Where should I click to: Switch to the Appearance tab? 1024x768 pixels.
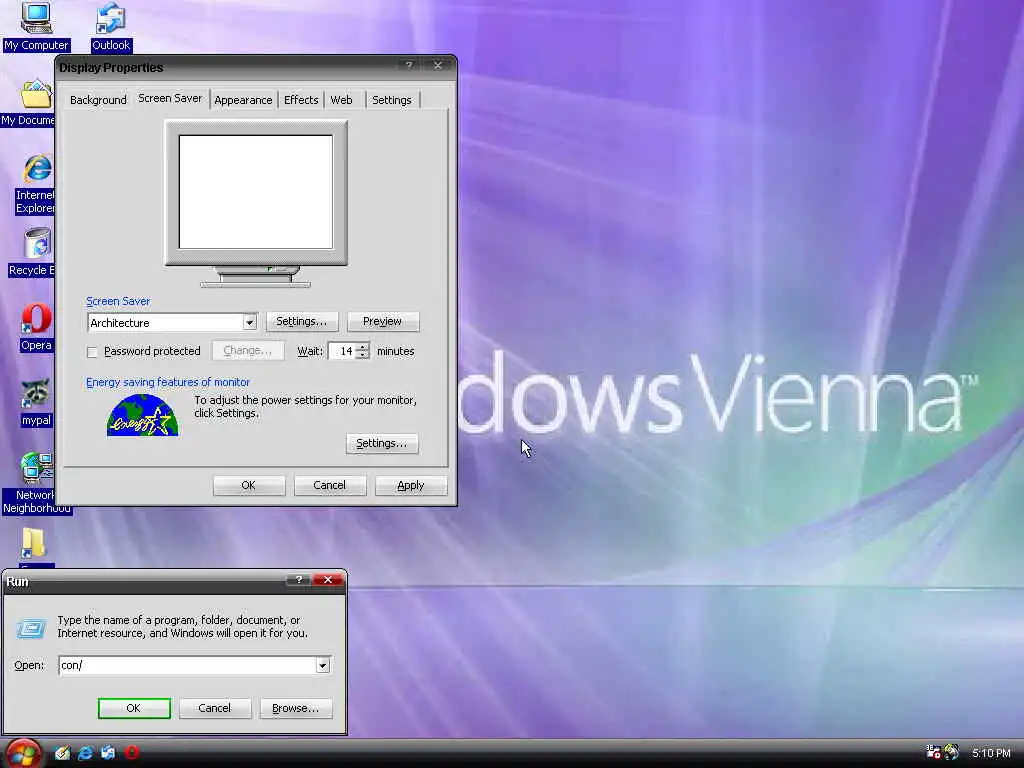[x=243, y=100]
